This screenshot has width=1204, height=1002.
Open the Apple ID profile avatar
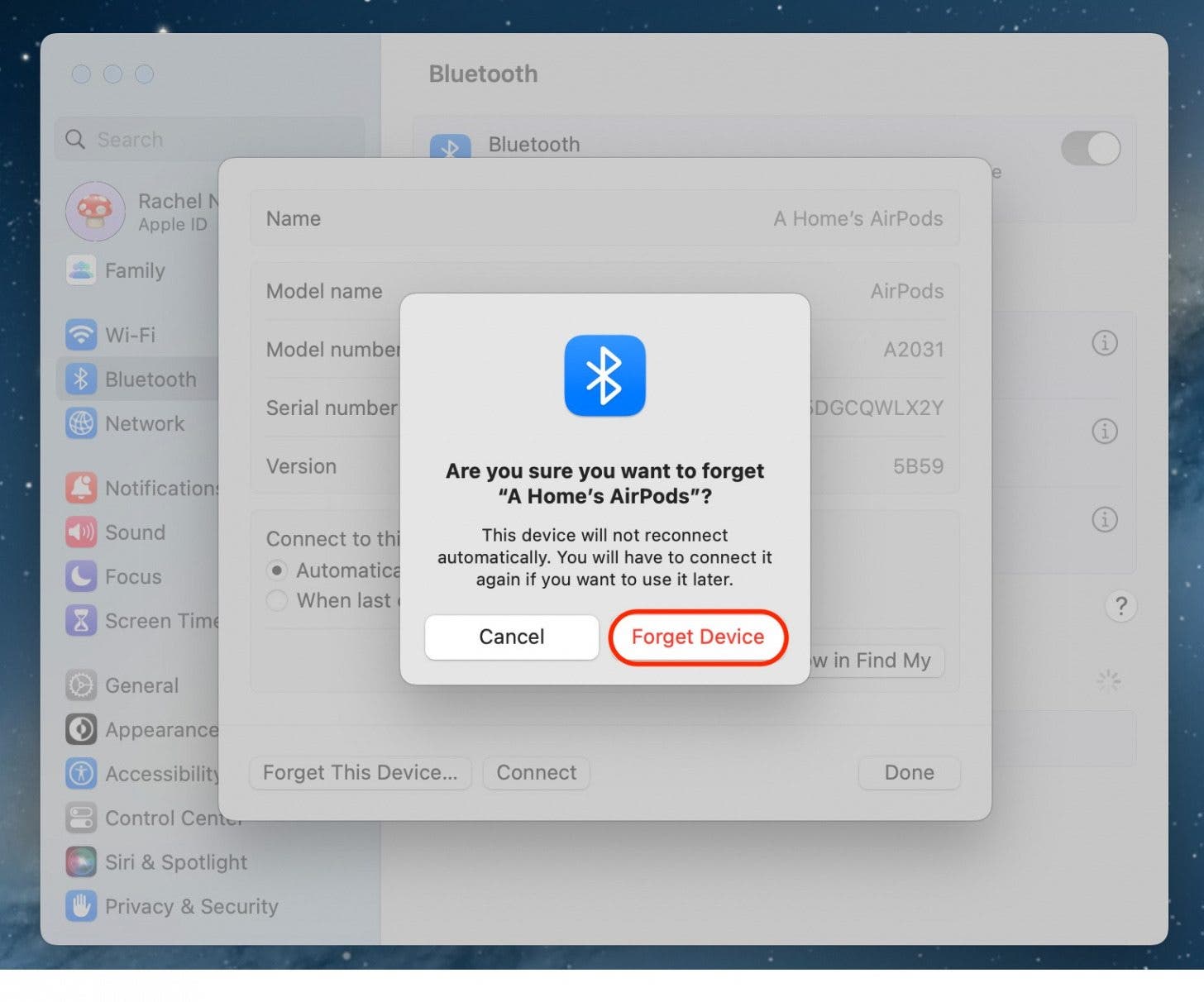pyautogui.click(x=95, y=212)
